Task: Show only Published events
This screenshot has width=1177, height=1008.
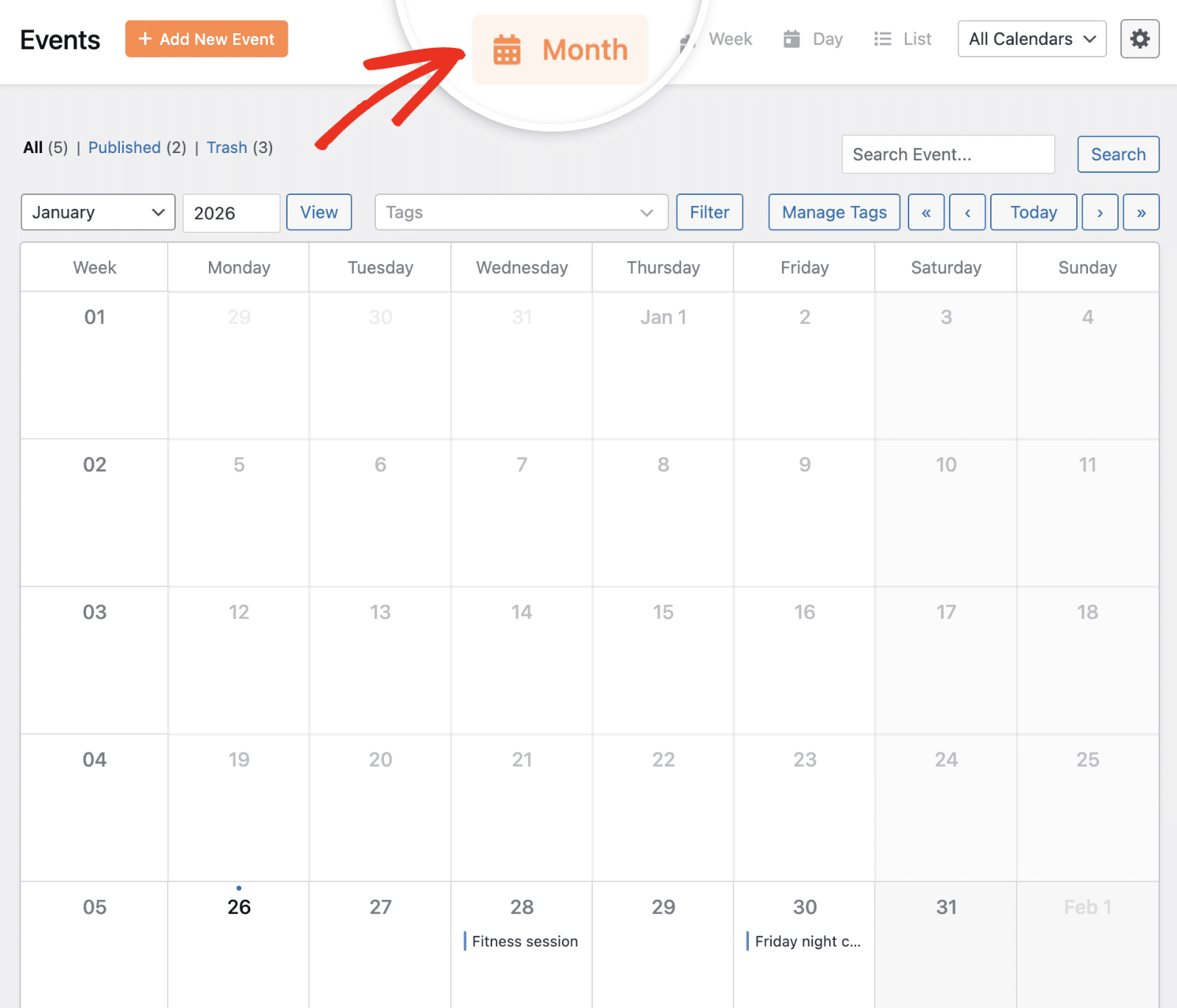Action: 124,147
